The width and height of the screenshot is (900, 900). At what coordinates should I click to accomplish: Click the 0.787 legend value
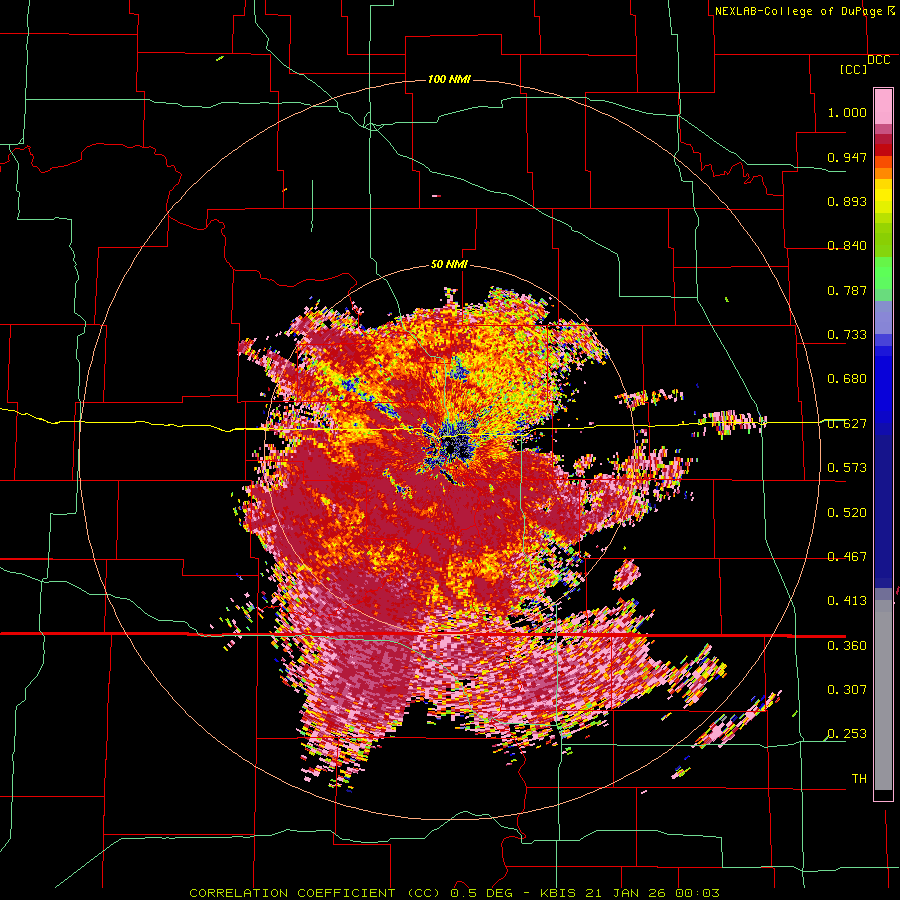tap(847, 290)
